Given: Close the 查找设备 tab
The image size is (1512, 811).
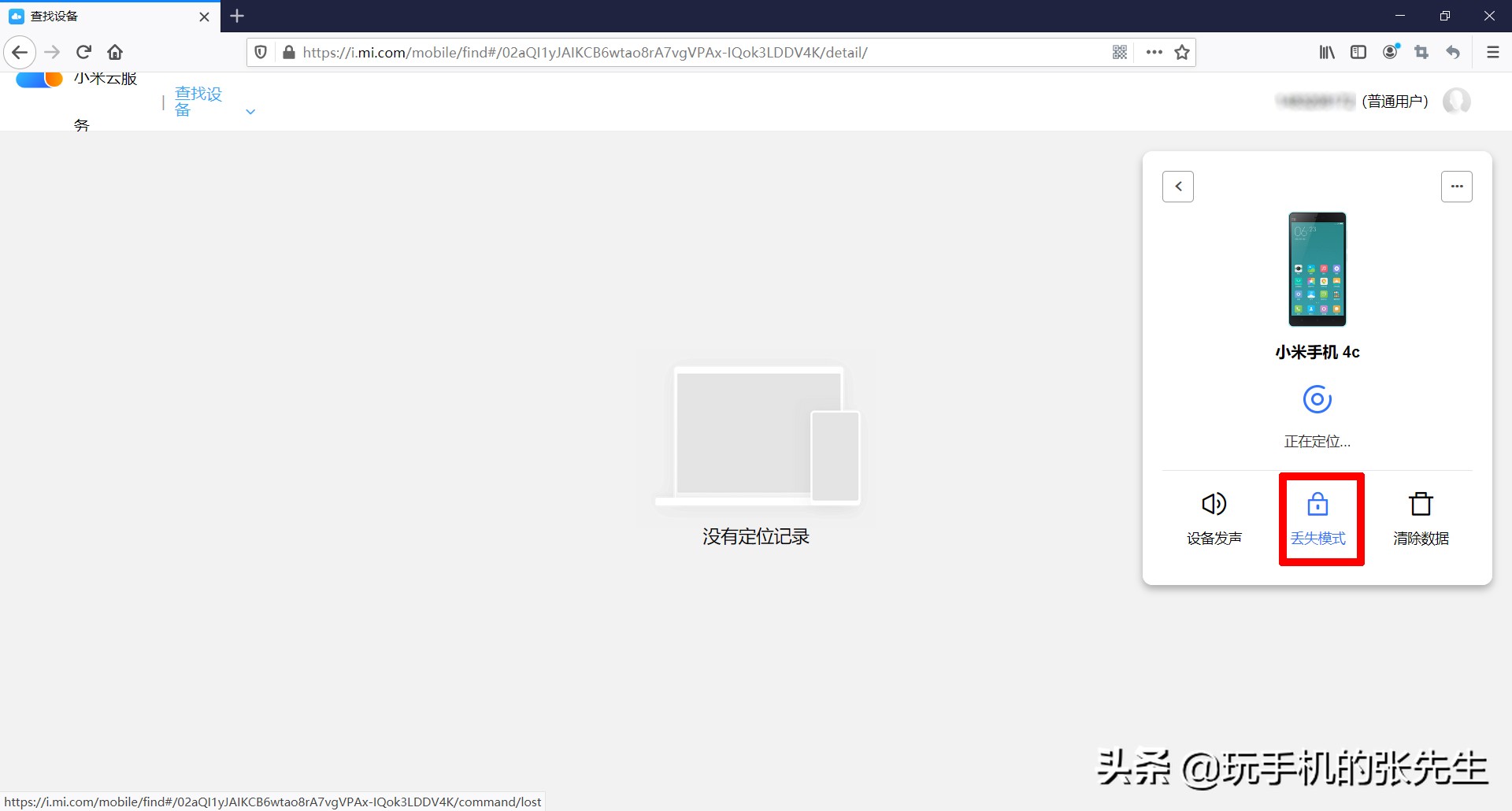Looking at the screenshot, I should pos(204,17).
